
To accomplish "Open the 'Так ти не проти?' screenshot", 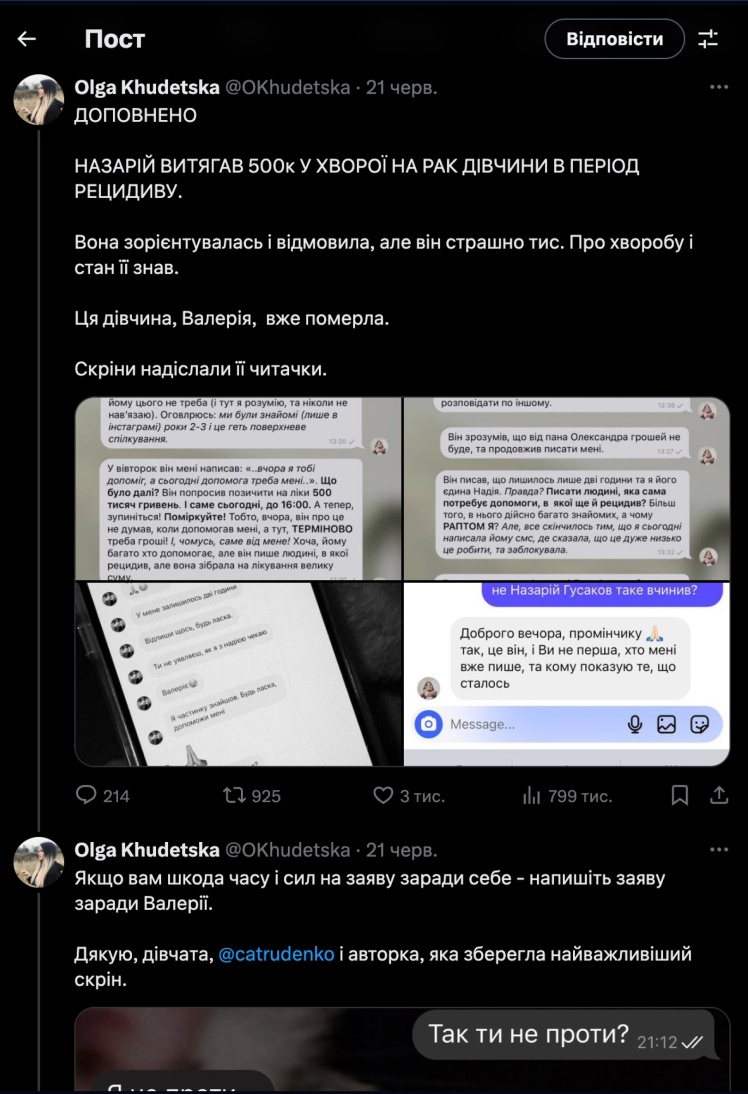I will pos(402,1050).
